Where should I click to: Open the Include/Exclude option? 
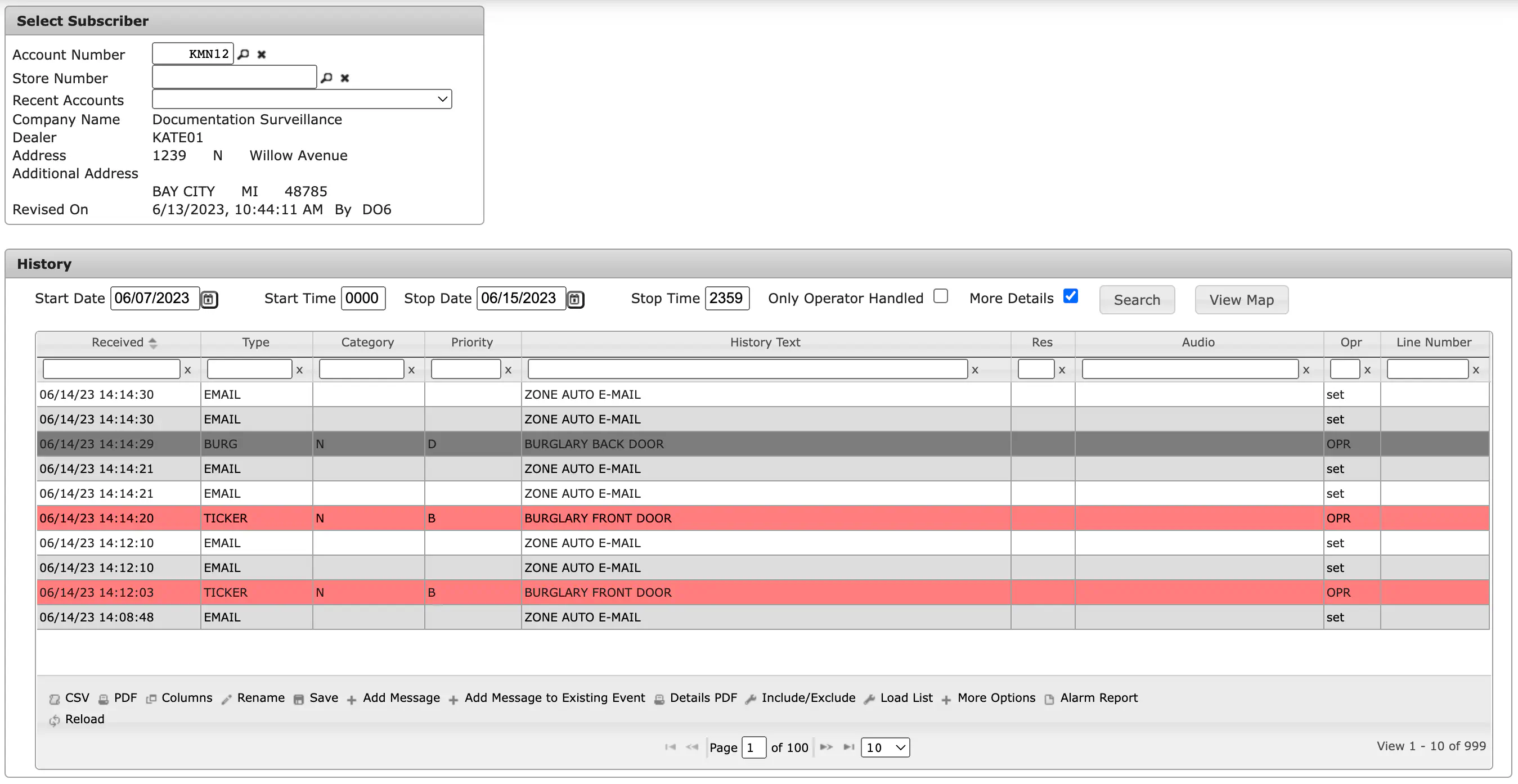point(801,698)
